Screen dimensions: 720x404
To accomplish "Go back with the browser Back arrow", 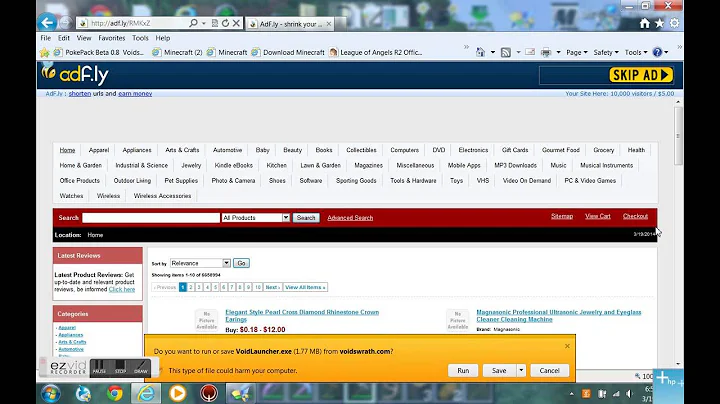I will click(x=47, y=22).
